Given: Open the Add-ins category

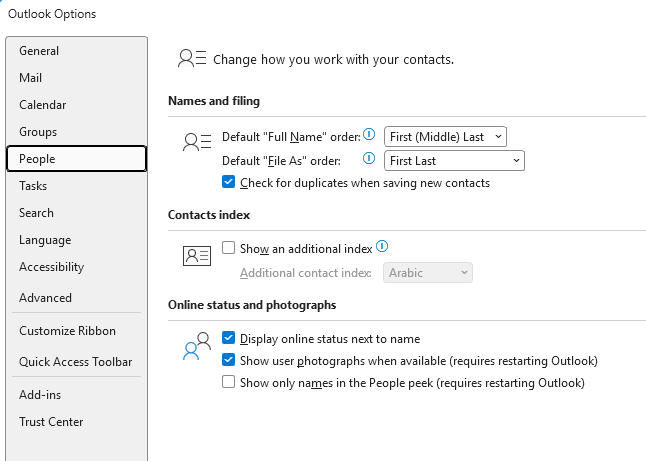Looking at the screenshot, I should coord(77,395).
